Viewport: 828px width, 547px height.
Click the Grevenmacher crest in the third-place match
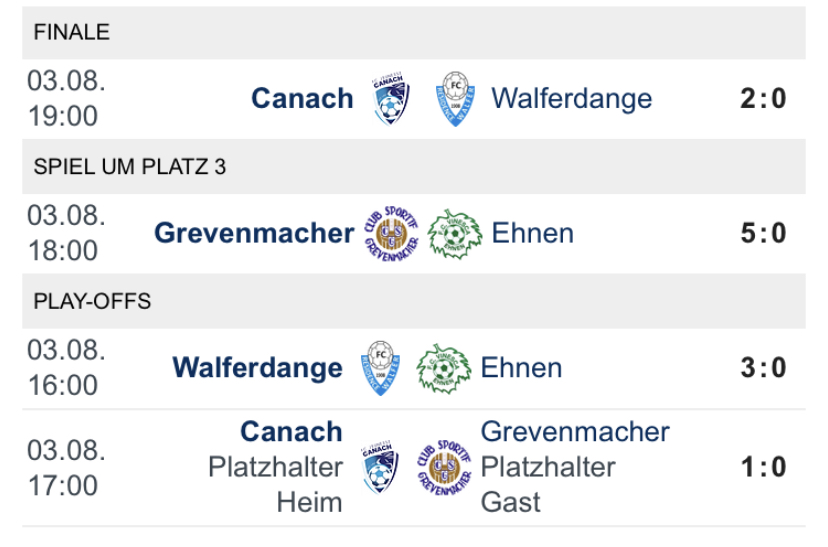[391, 234]
